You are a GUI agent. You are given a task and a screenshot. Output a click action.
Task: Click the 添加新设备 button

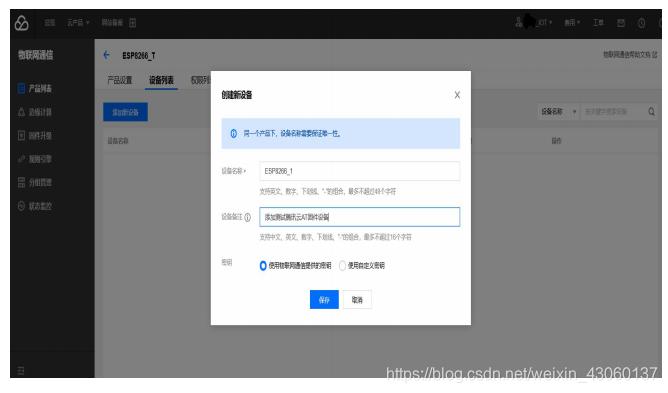125,112
